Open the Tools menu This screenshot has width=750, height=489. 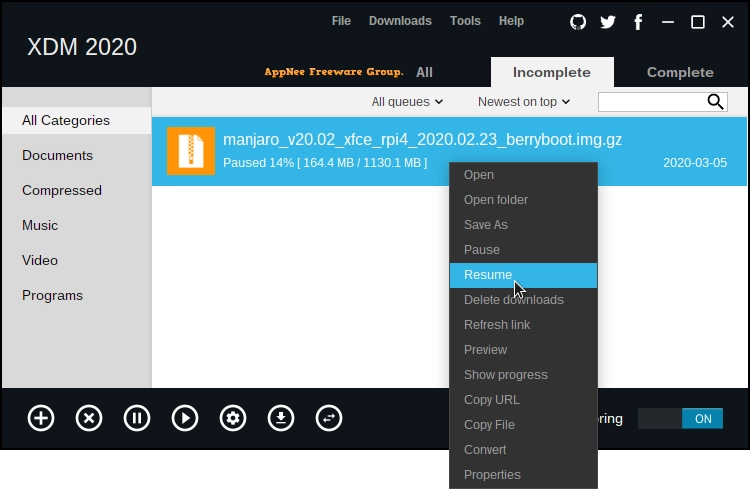[x=465, y=21]
